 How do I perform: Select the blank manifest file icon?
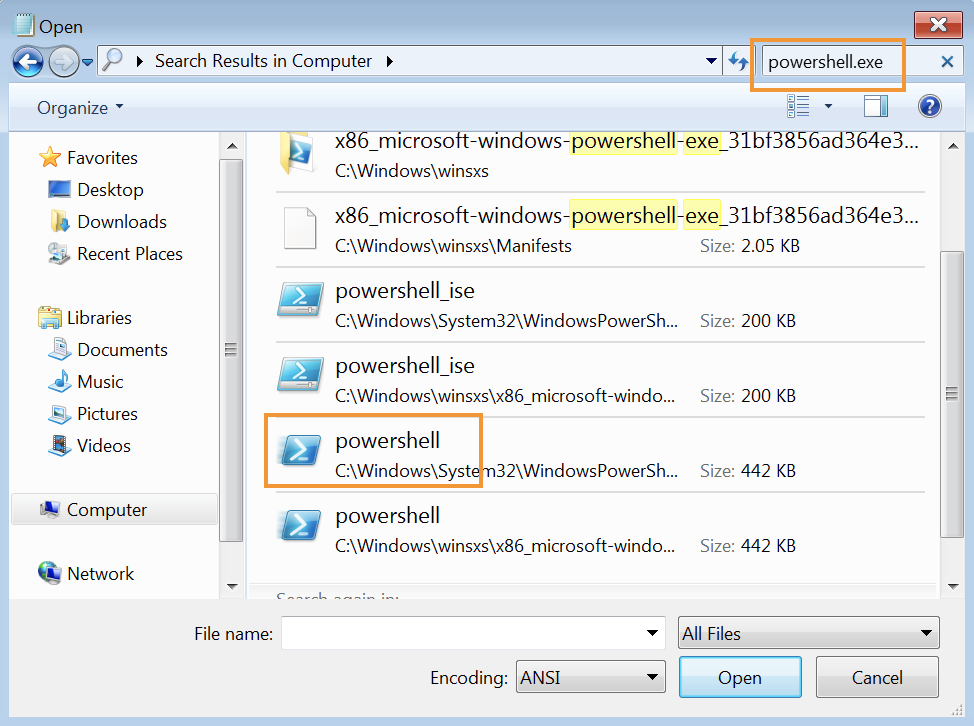[x=300, y=228]
